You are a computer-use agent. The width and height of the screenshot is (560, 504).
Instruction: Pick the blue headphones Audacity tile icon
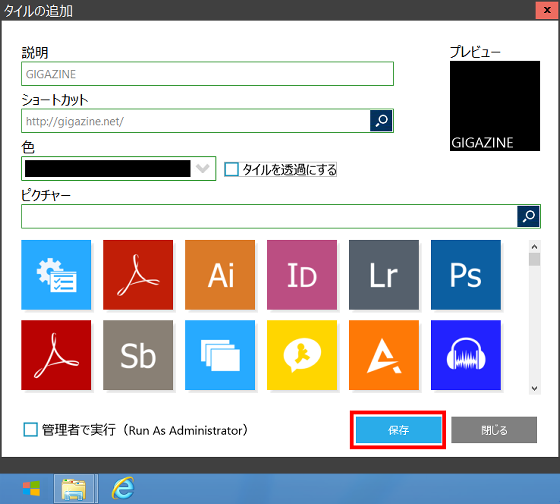click(x=466, y=355)
